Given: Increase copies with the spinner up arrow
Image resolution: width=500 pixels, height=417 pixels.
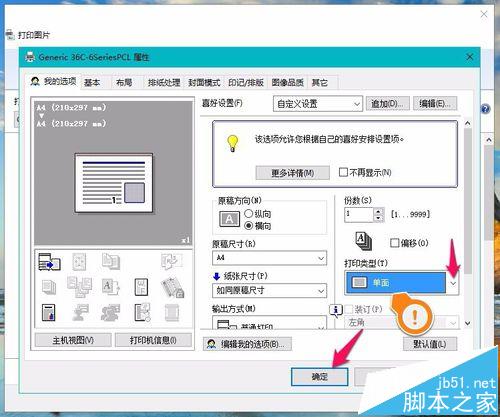Looking at the screenshot, I should coord(378,211).
